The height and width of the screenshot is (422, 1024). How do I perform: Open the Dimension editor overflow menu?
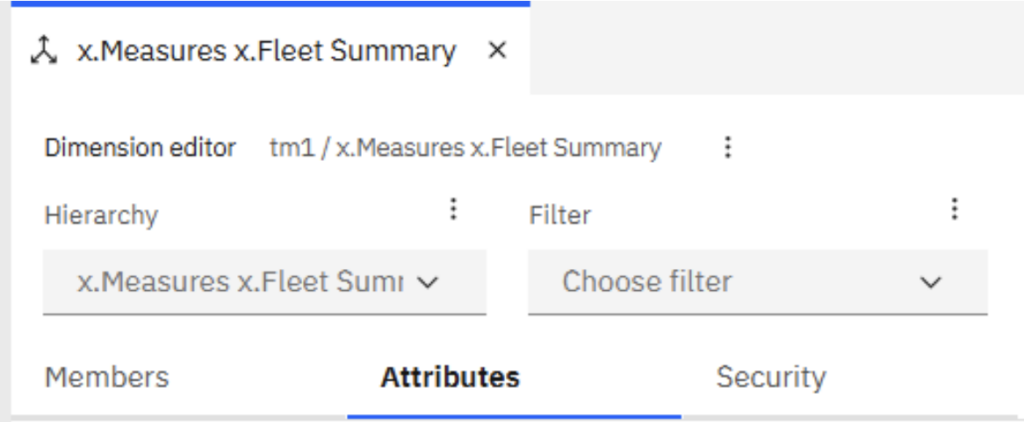tap(728, 148)
